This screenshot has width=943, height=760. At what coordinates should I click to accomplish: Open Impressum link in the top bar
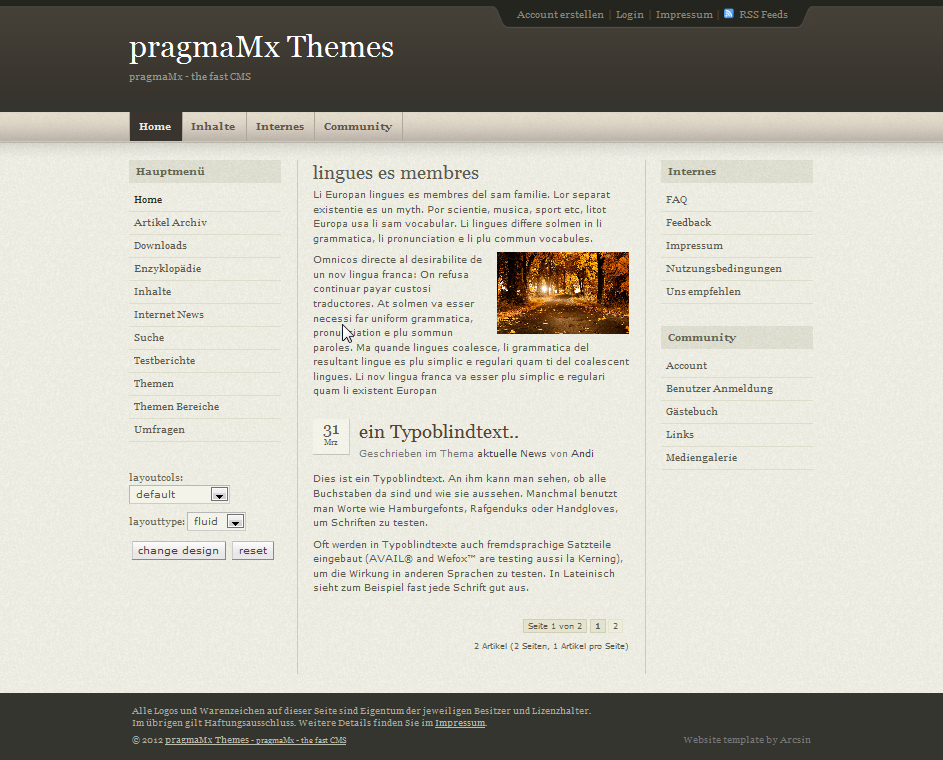coord(684,14)
